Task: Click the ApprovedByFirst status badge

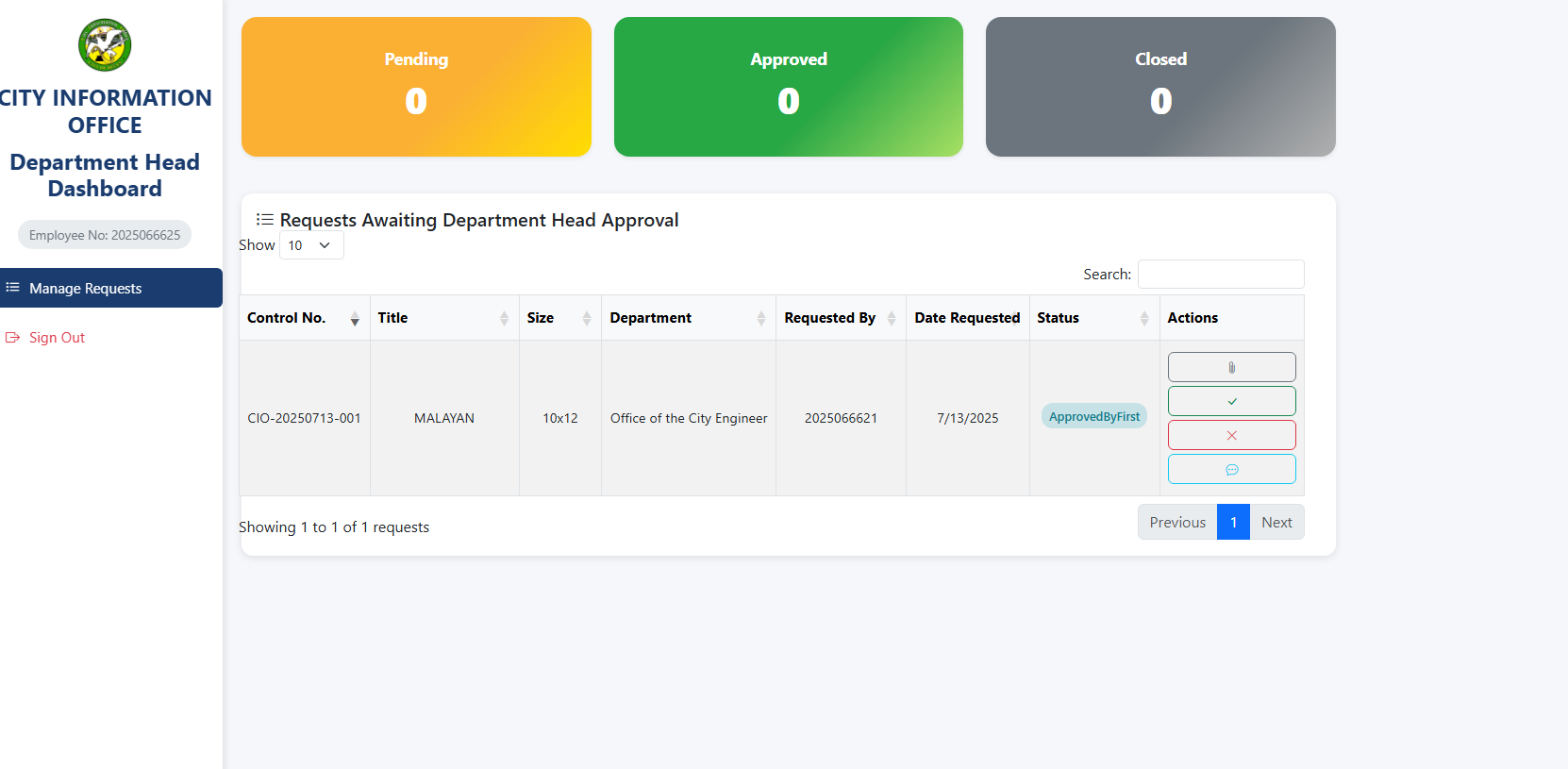Action: (x=1094, y=416)
